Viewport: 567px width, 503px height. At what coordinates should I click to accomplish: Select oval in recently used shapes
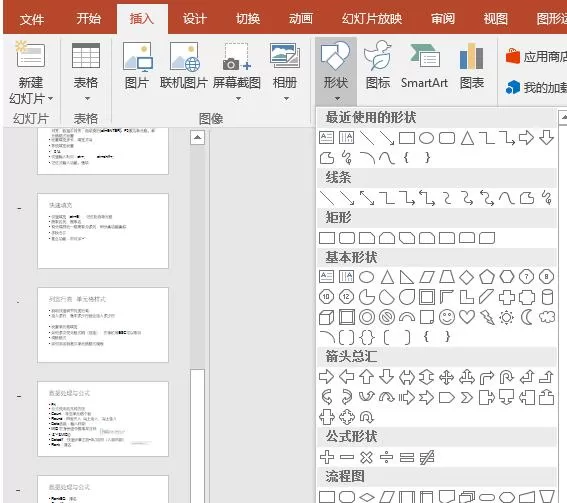[426, 138]
